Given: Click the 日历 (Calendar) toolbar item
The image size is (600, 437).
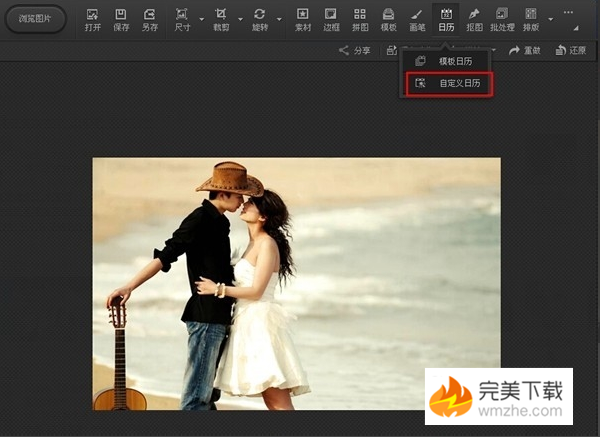Looking at the screenshot, I should click(x=446, y=19).
